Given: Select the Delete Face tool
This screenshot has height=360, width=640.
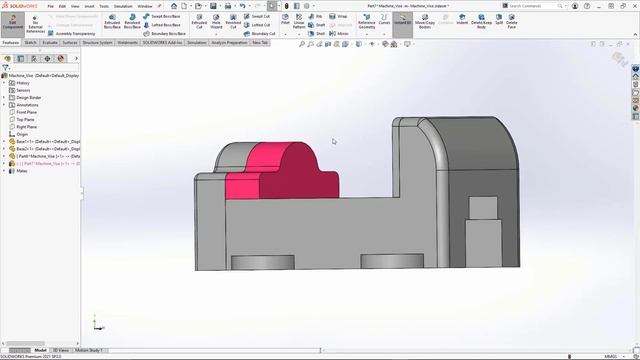Looking at the screenshot, I should [511, 21].
